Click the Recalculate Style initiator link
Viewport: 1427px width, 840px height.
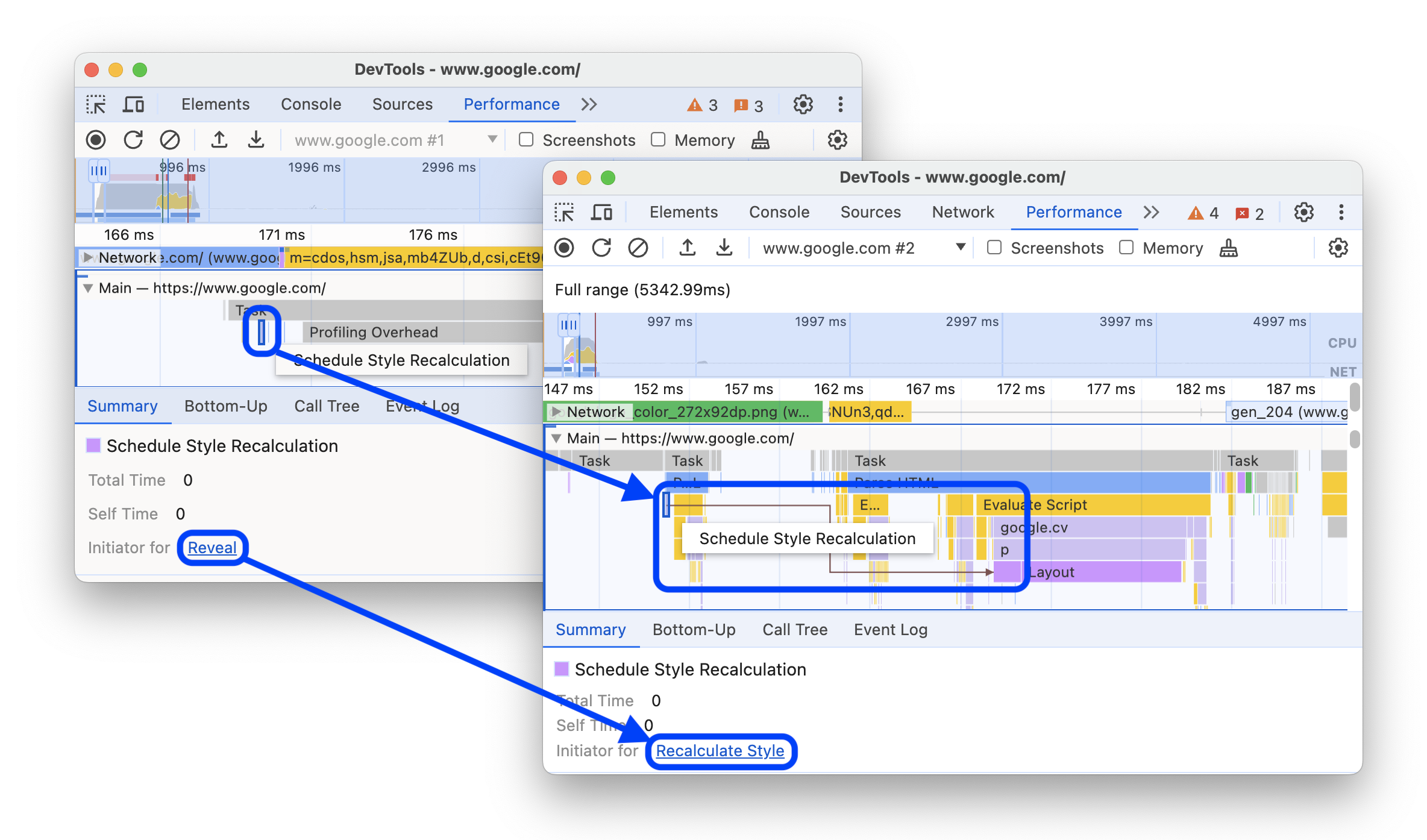pos(722,749)
